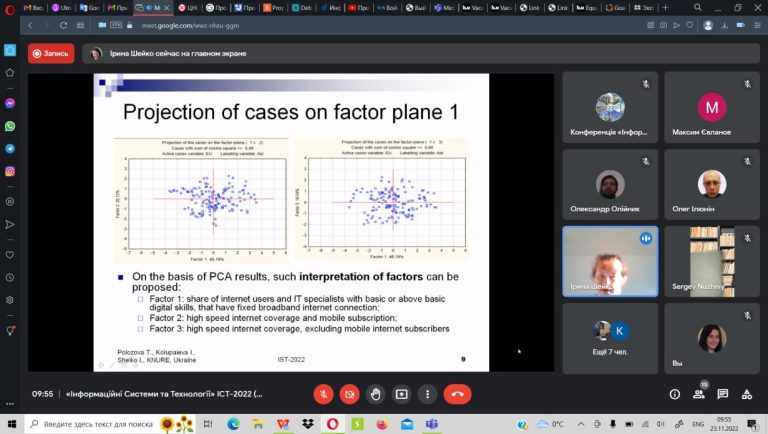Select the Sergey Nuzhniy participant tile
Viewport: 768px width, 434px height.
click(712, 261)
